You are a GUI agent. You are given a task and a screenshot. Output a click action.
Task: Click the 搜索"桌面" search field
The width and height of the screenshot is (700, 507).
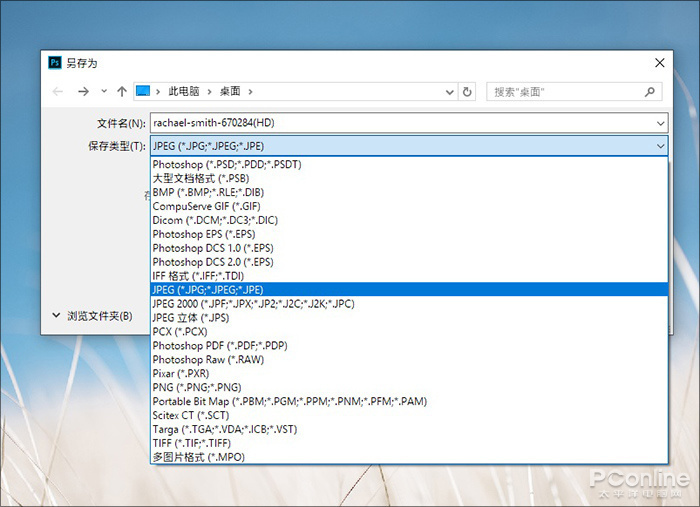(574, 92)
